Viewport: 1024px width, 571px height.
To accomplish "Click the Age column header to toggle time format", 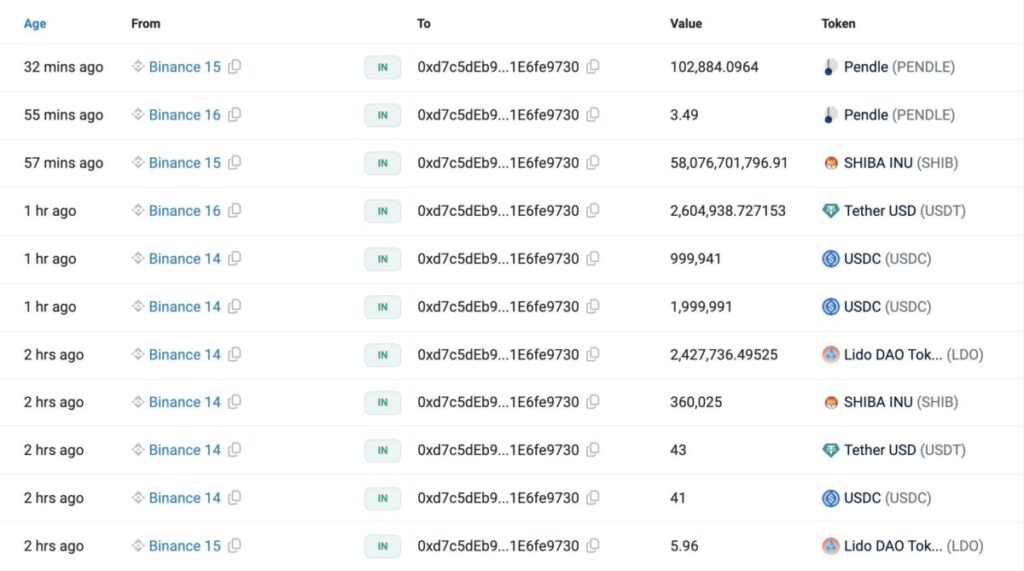I will (35, 23).
